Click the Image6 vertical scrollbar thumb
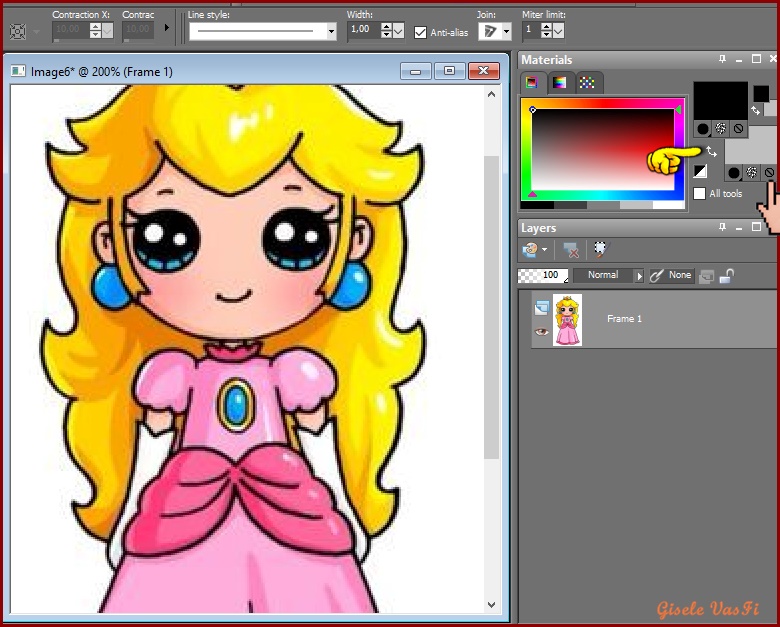 [x=491, y=307]
